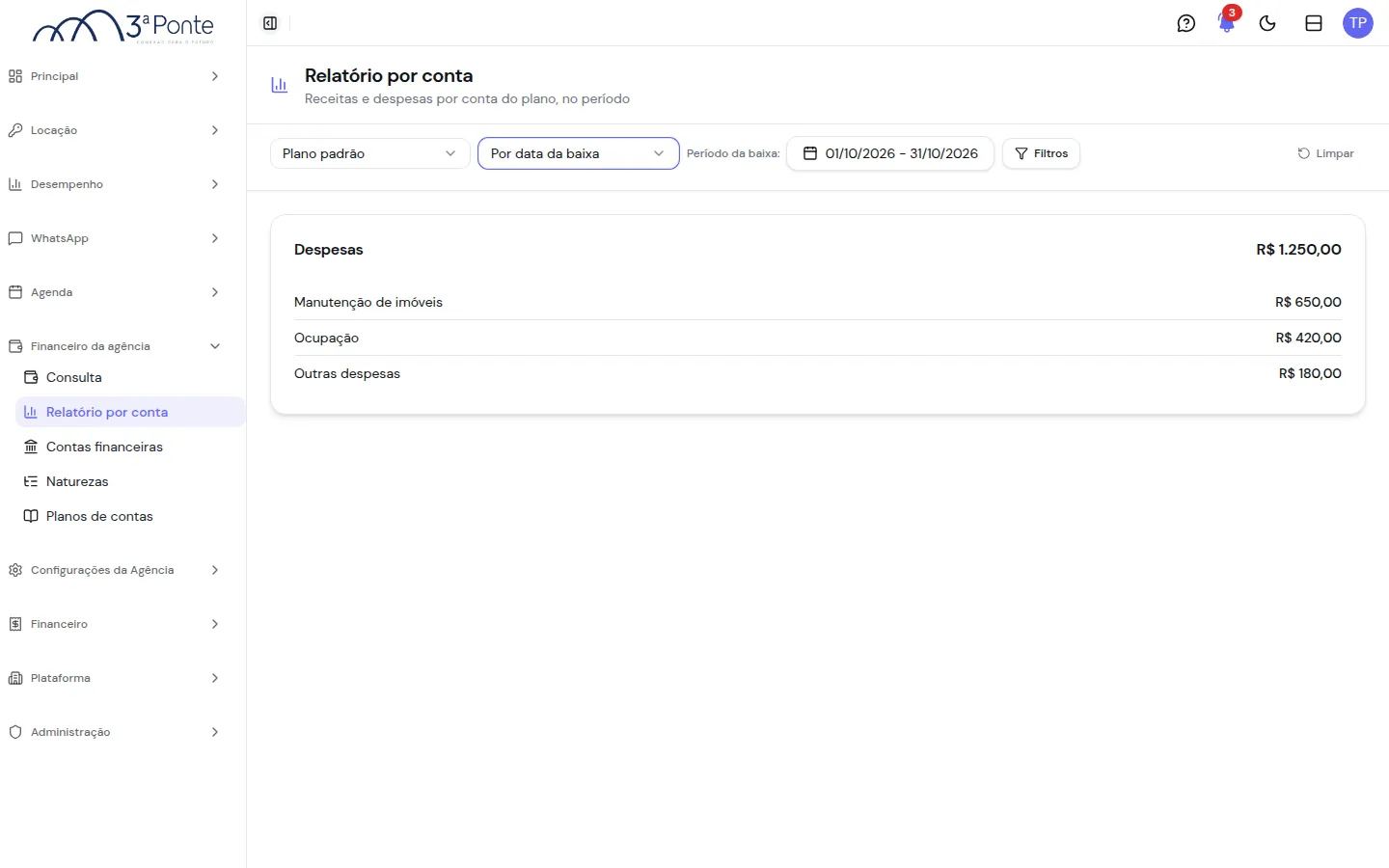Click the Consulta wallet icon

[x=31, y=377]
